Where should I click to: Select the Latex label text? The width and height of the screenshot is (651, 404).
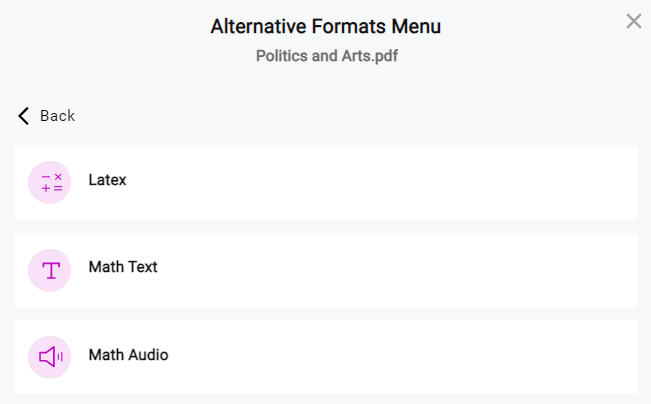tap(107, 180)
